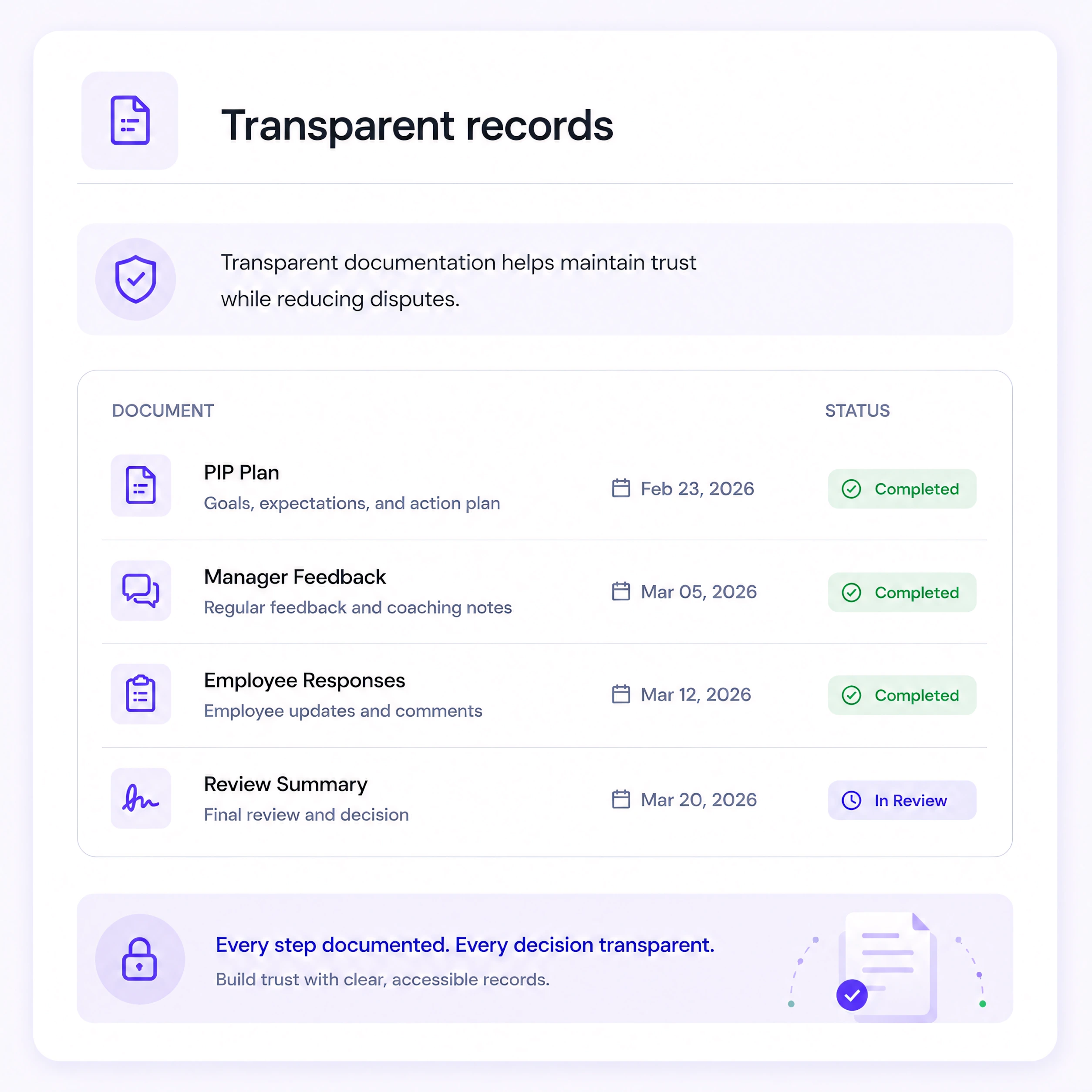Click the check circle in Employee Responses' Completed badge
Image resolution: width=1092 pixels, height=1092 pixels.
pos(851,695)
